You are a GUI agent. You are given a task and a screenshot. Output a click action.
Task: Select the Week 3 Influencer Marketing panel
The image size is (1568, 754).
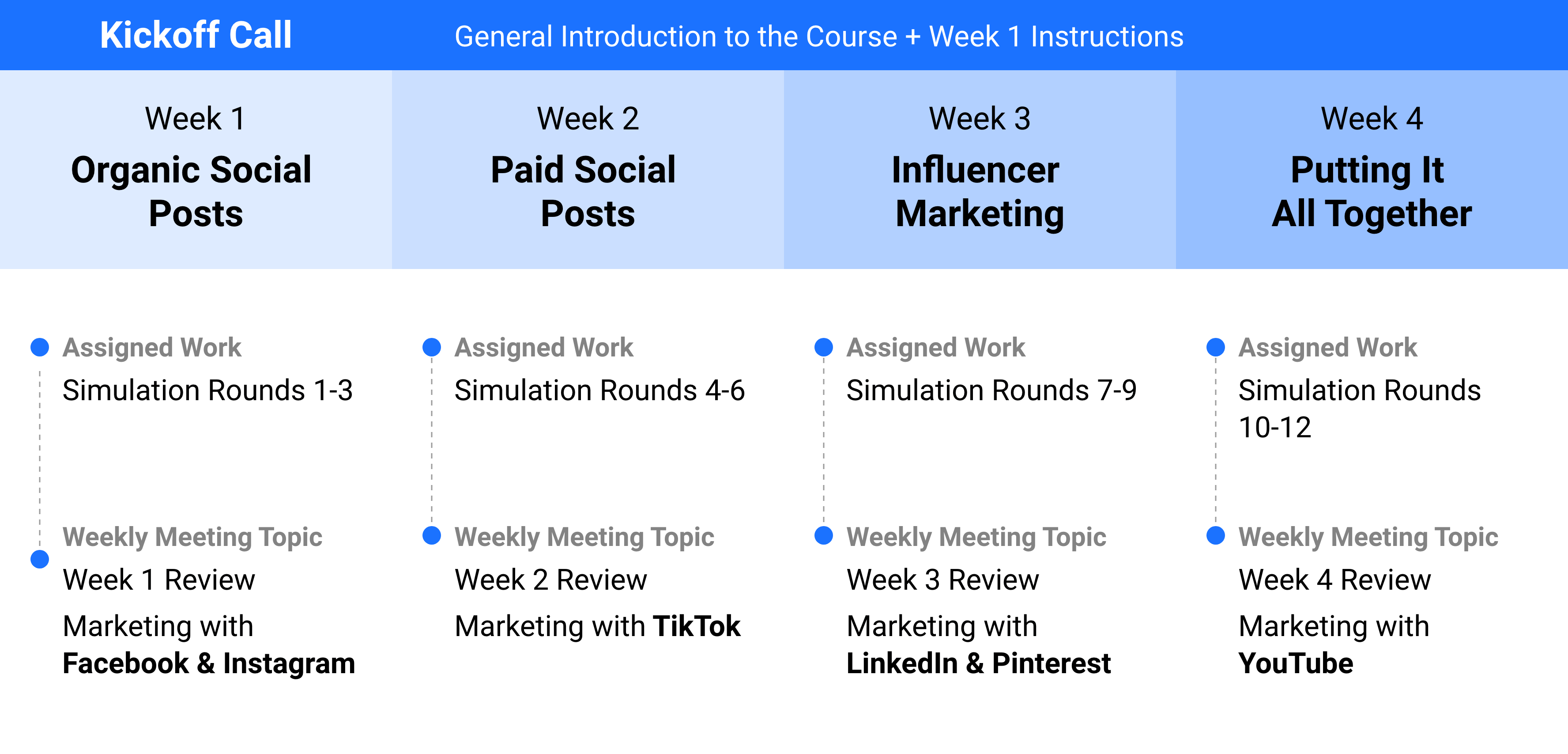(x=980, y=169)
